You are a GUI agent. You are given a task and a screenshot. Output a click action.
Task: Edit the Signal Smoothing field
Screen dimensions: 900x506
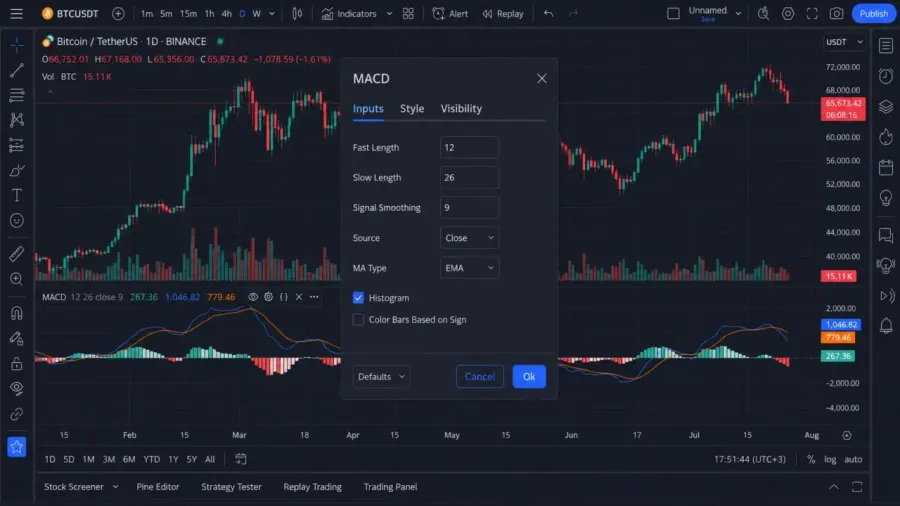click(469, 208)
